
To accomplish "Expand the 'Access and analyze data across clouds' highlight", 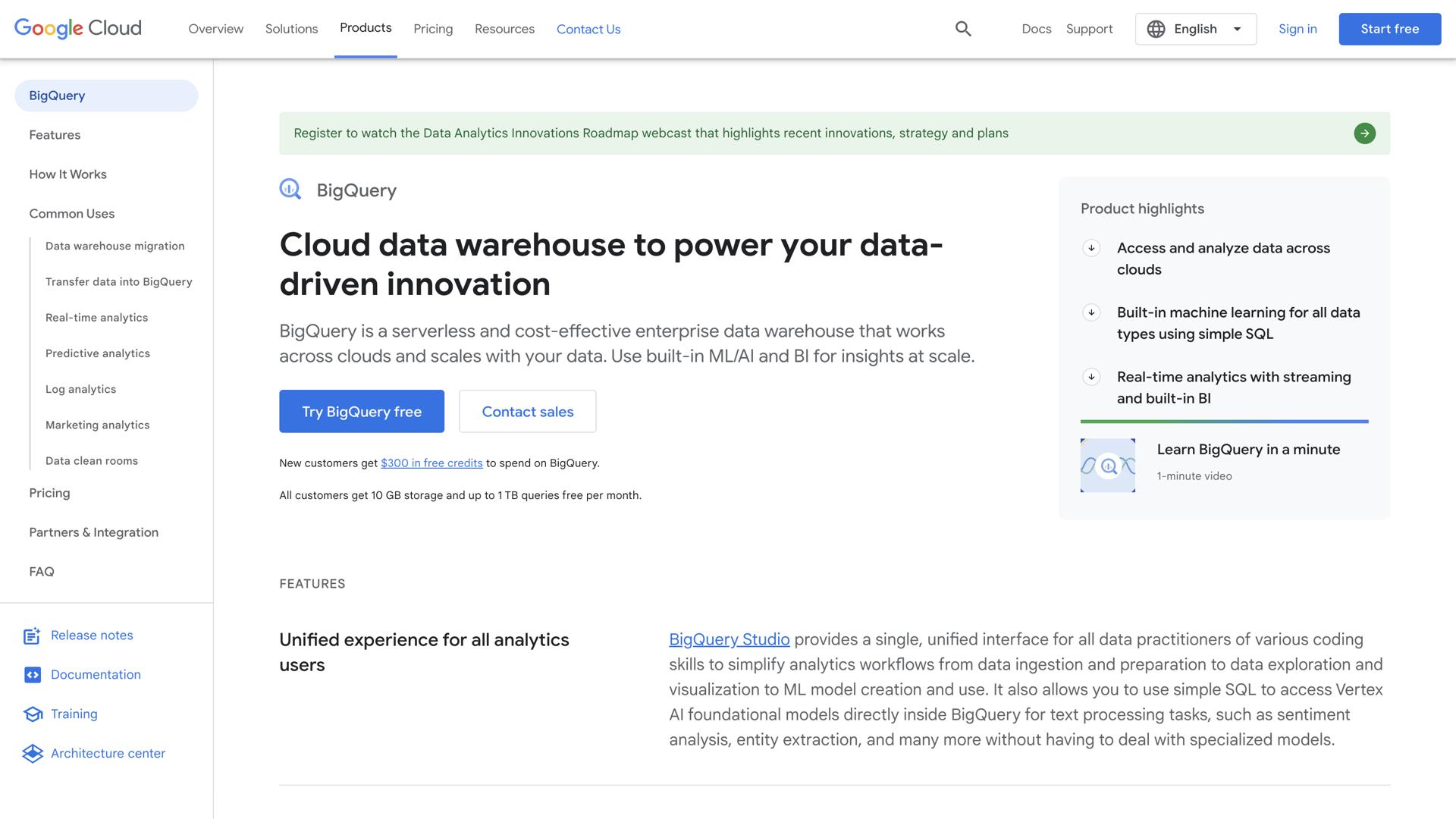I will click(x=1092, y=247).
